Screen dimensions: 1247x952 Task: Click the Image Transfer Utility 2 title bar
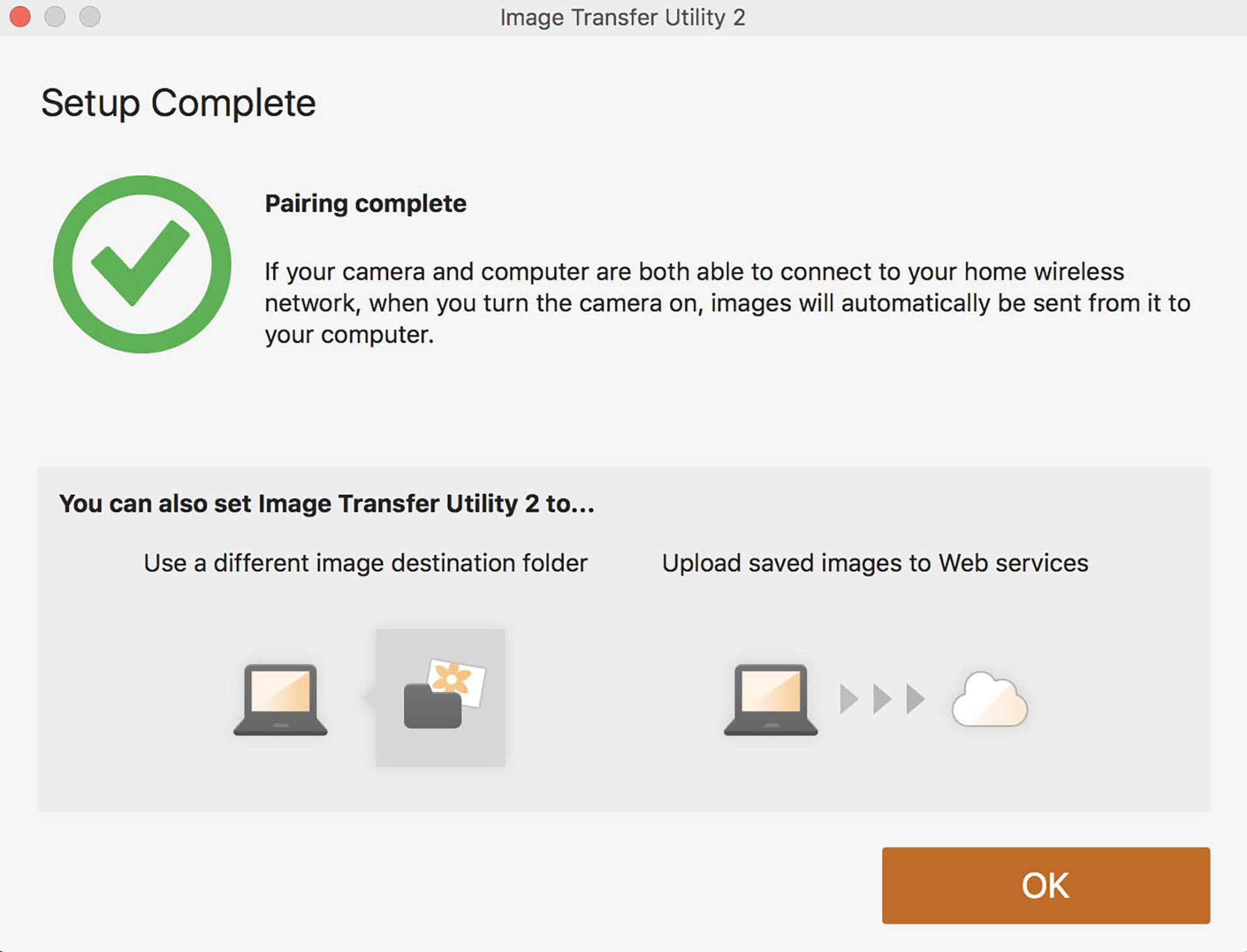(x=623, y=17)
